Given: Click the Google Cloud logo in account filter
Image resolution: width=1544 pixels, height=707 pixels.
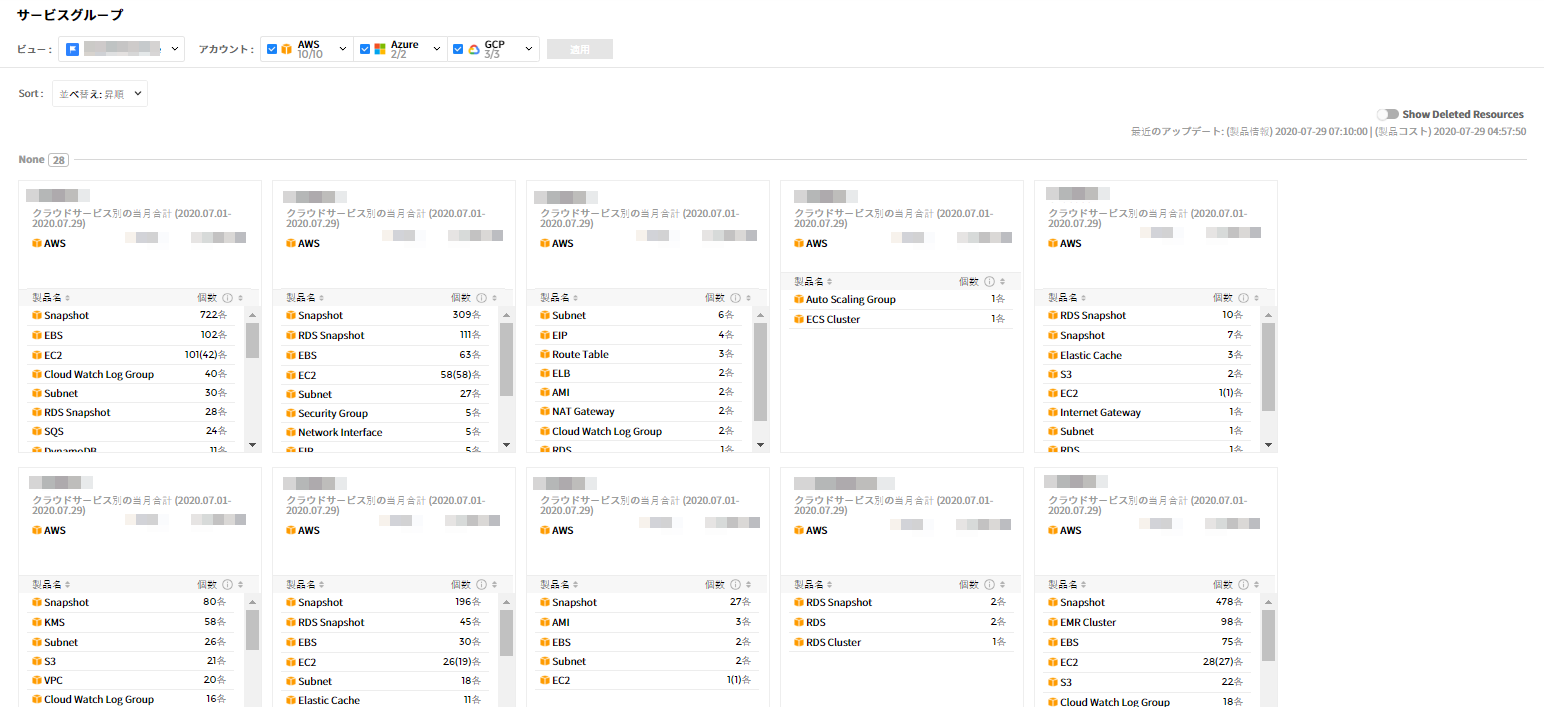Looking at the screenshot, I should coord(473,50).
